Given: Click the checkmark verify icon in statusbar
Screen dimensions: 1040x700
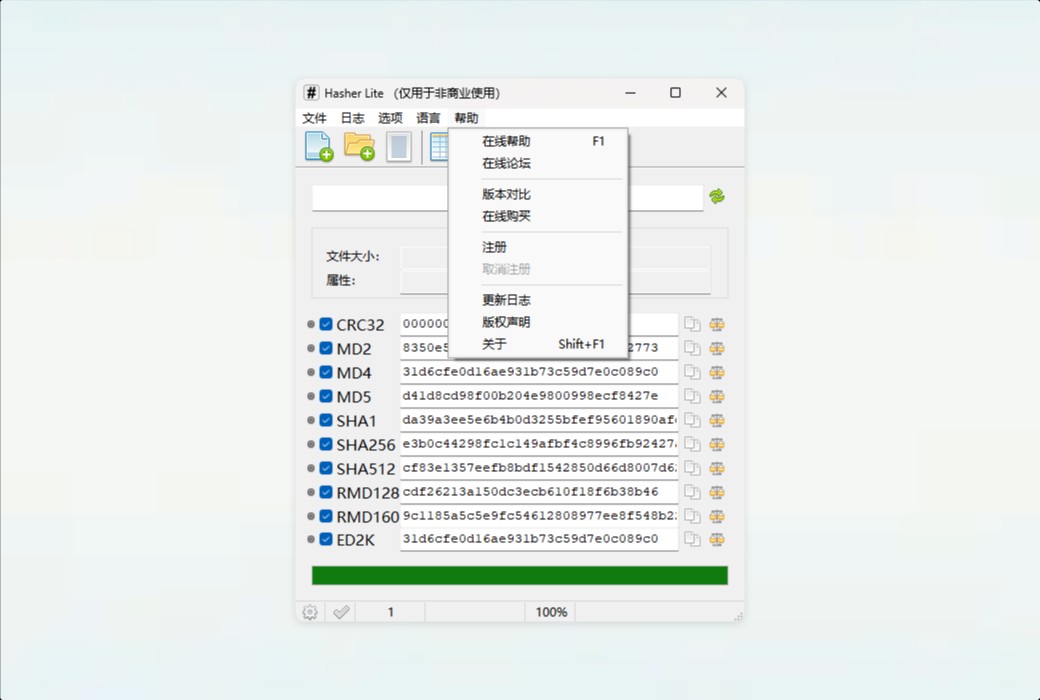Looking at the screenshot, I should point(340,611).
